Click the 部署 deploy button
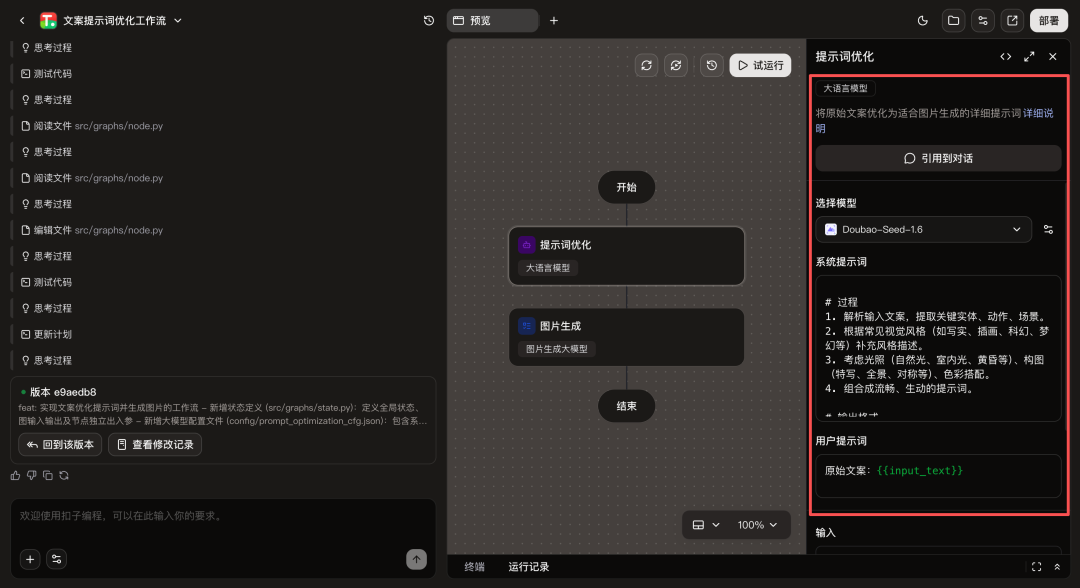Viewport: 1080px width, 588px height. tap(1048, 20)
